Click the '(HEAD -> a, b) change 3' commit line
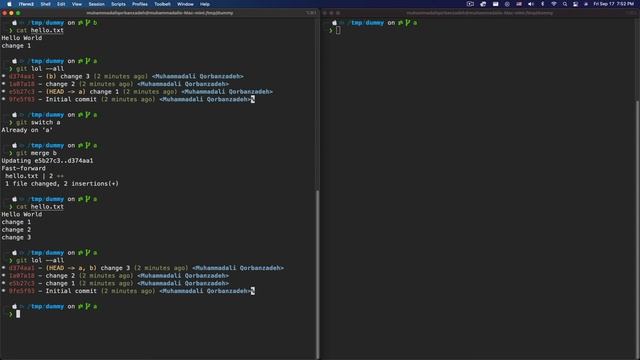640x360 pixels. click(x=142, y=268)
